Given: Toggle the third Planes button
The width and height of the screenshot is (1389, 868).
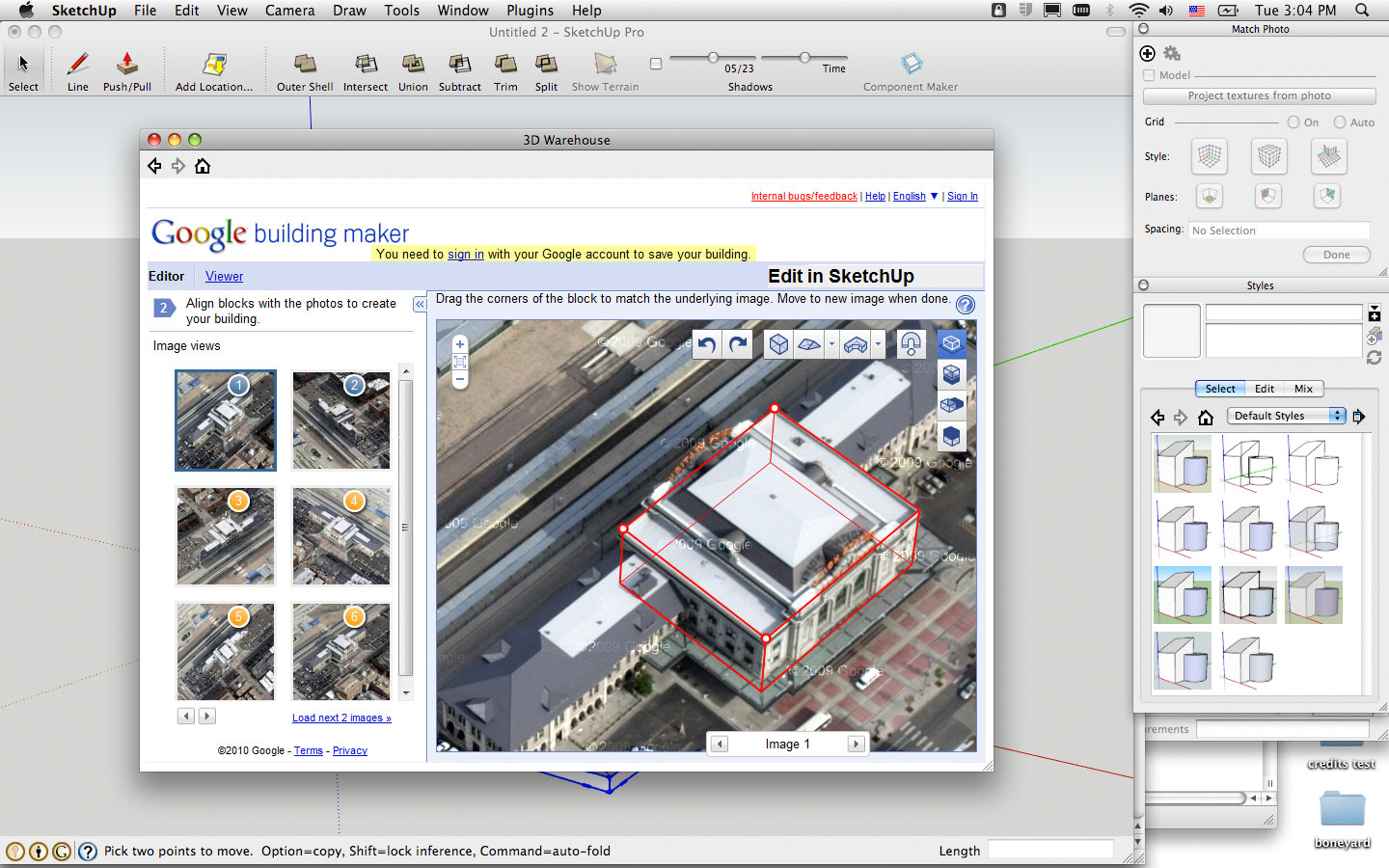Looking at the screenshot, I should pyautogui.click(x=1327, y=197).
